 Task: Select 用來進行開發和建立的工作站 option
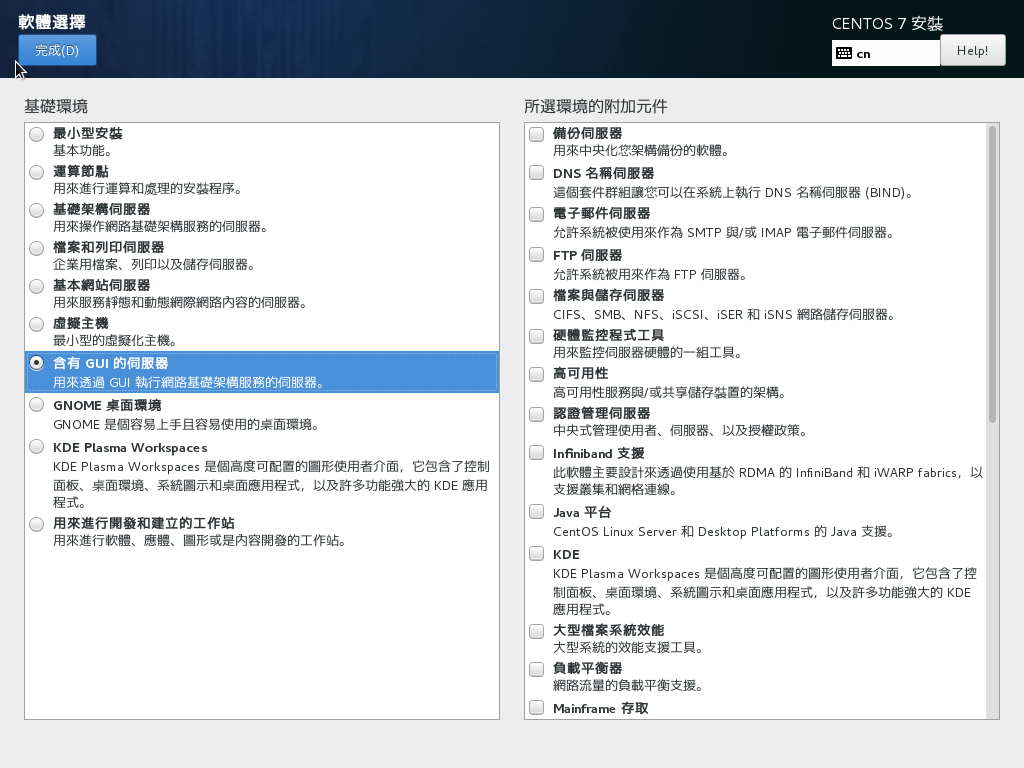(x=37, y=524)
